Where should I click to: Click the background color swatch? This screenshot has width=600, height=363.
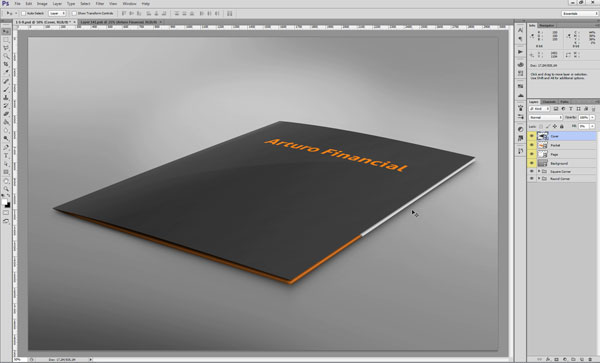[8, 205]
